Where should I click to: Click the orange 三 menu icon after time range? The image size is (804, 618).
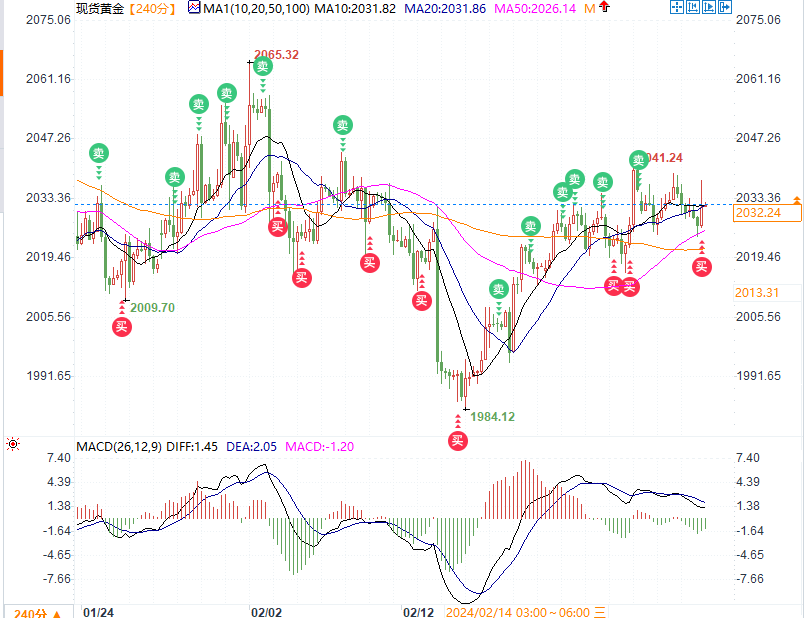pos(600,612)
